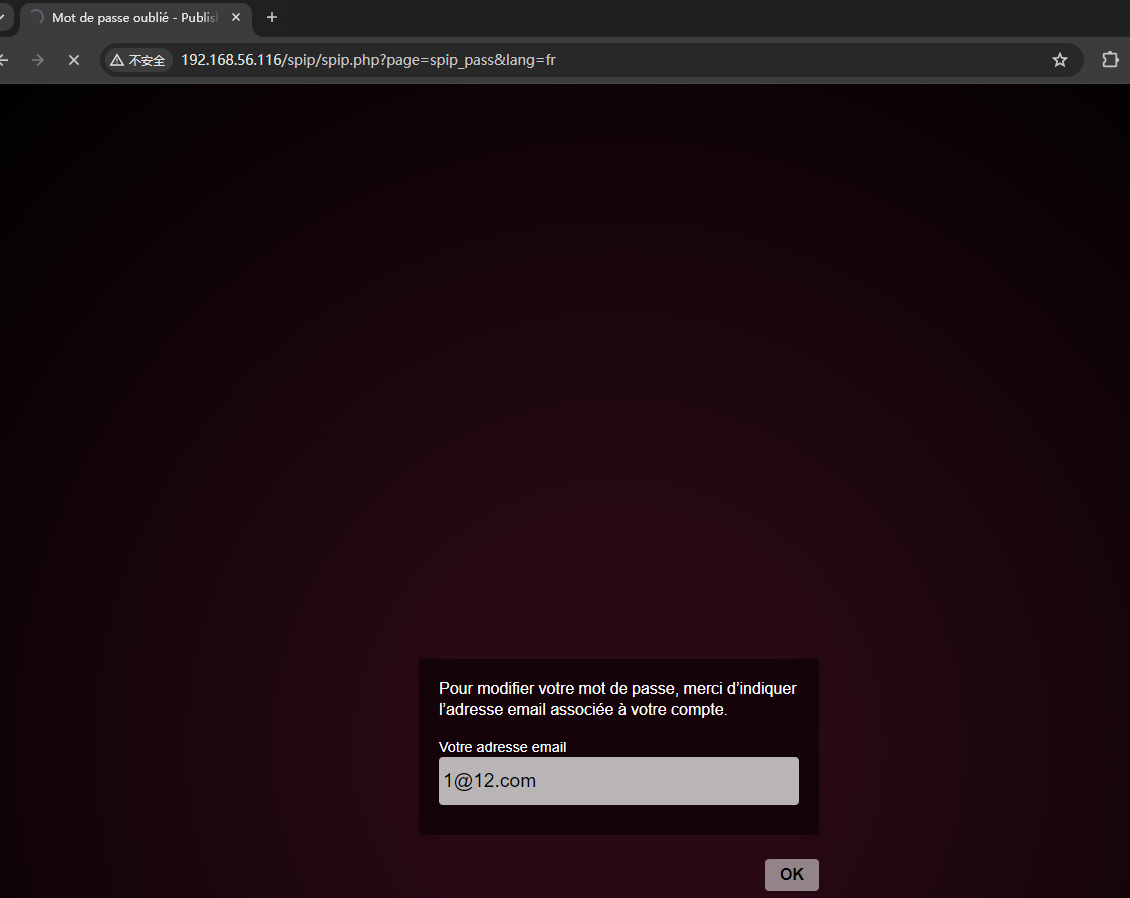Open the browser extensions puzzle icon

tap(1109, 60)
